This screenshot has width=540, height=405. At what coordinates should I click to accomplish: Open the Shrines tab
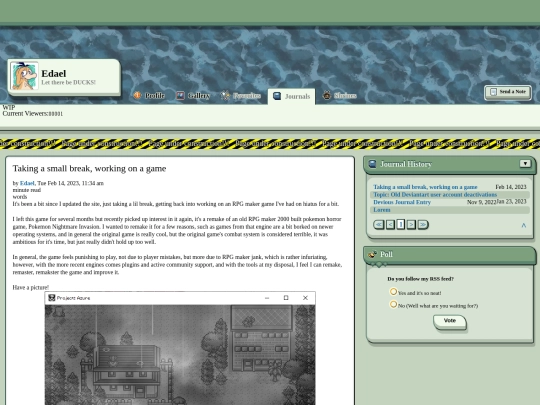pyautogui.click(x=340, y=95)
